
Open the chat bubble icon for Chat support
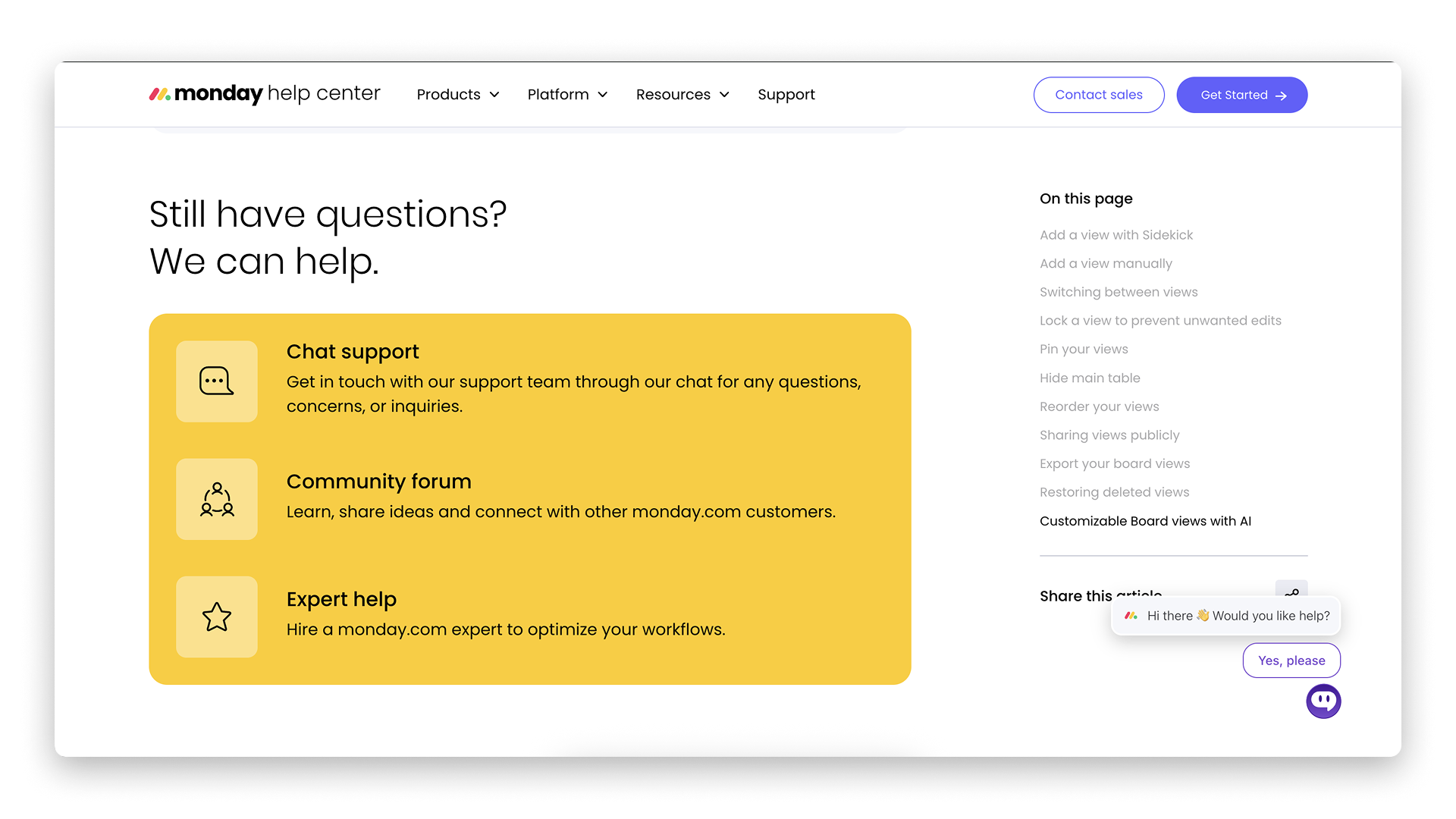pos(217,381)
